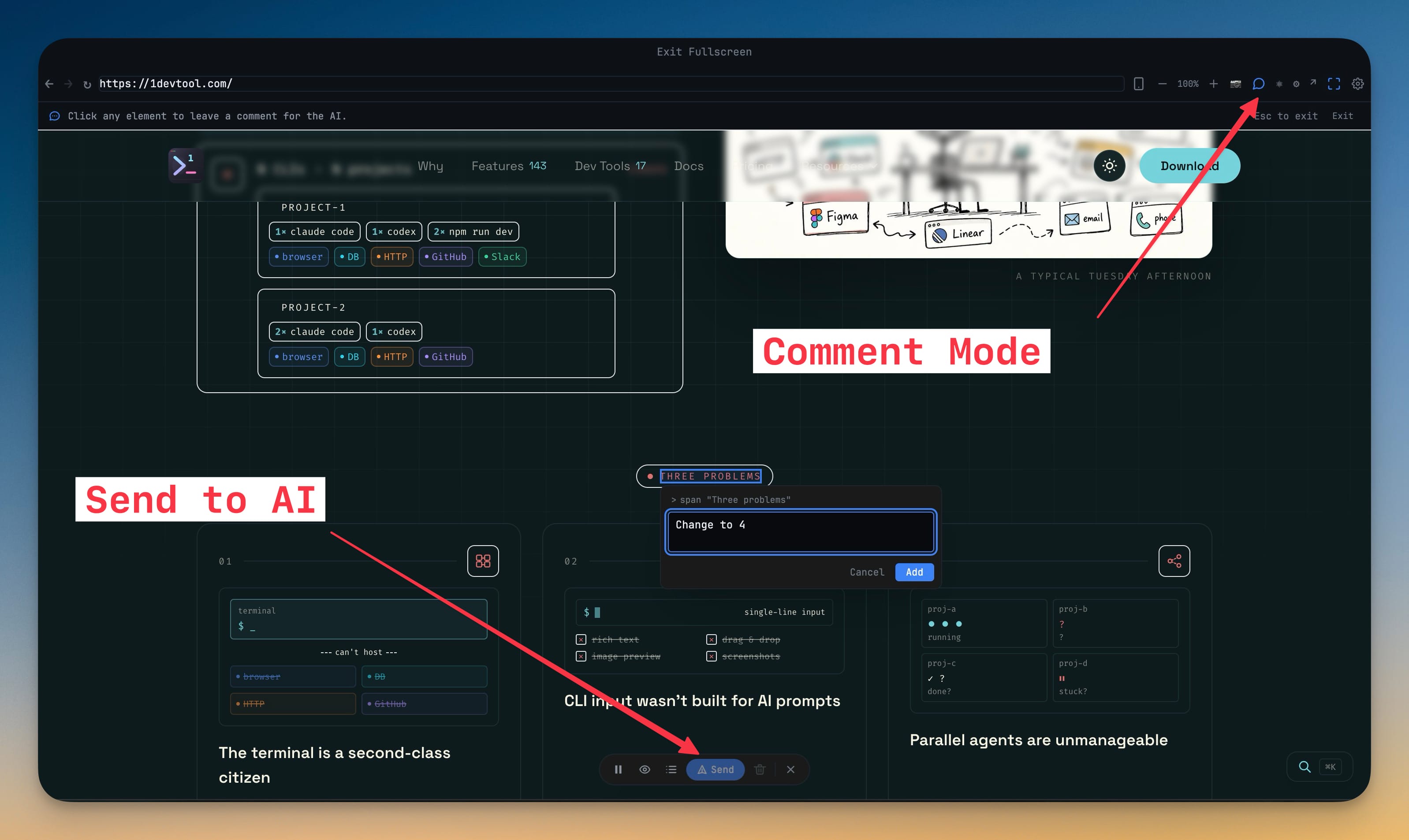Click the Slack tag in PROJECT-1
Image resolution: width=1409 pixels, height=840 pixels.
point(502,256)
